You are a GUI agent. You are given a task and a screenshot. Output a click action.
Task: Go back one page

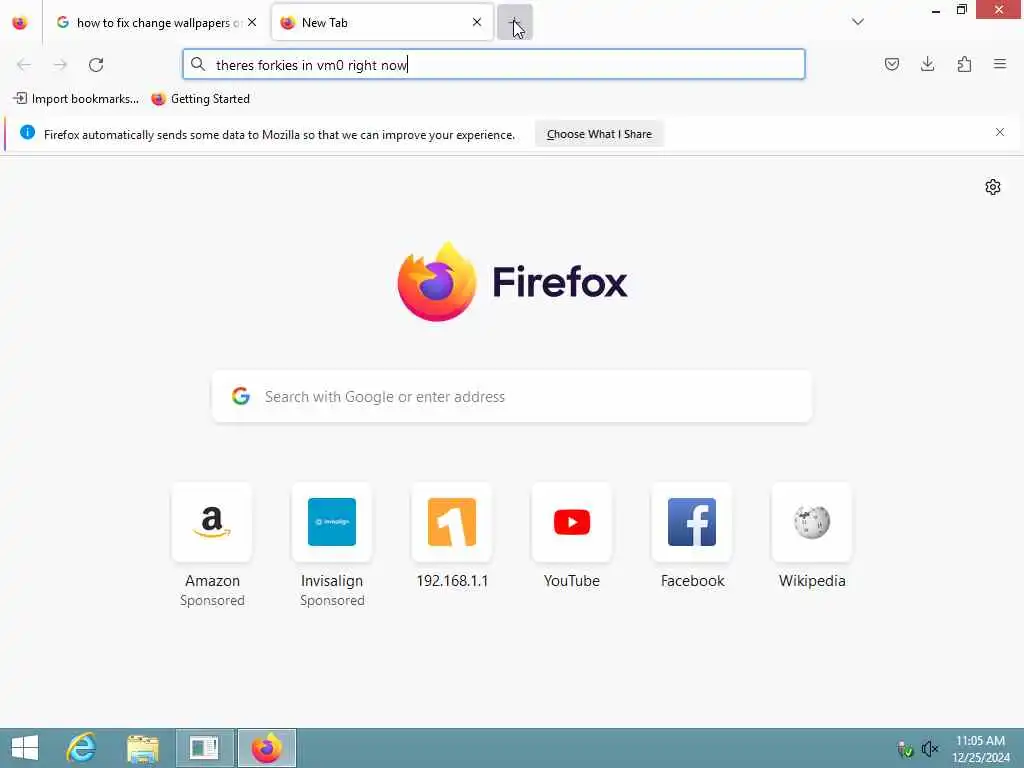(x=24, y=64)
